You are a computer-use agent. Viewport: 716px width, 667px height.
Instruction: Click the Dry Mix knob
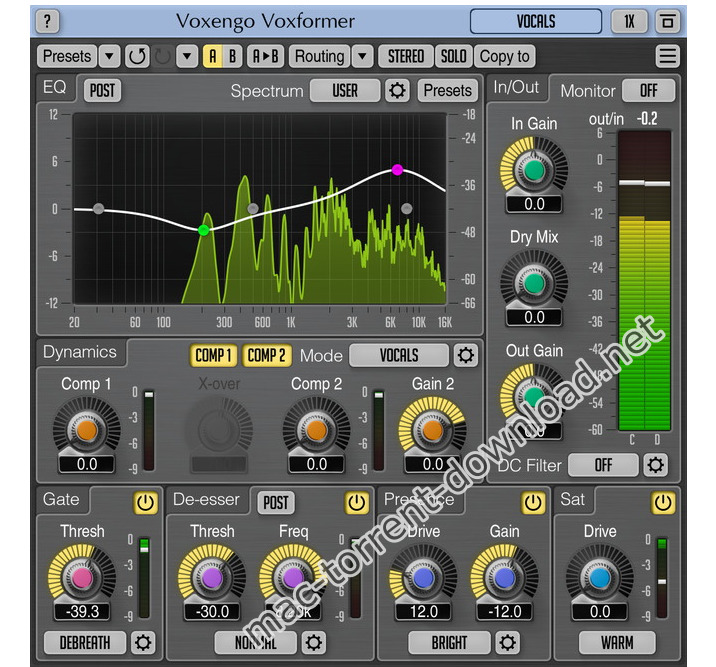pos(534,283)
